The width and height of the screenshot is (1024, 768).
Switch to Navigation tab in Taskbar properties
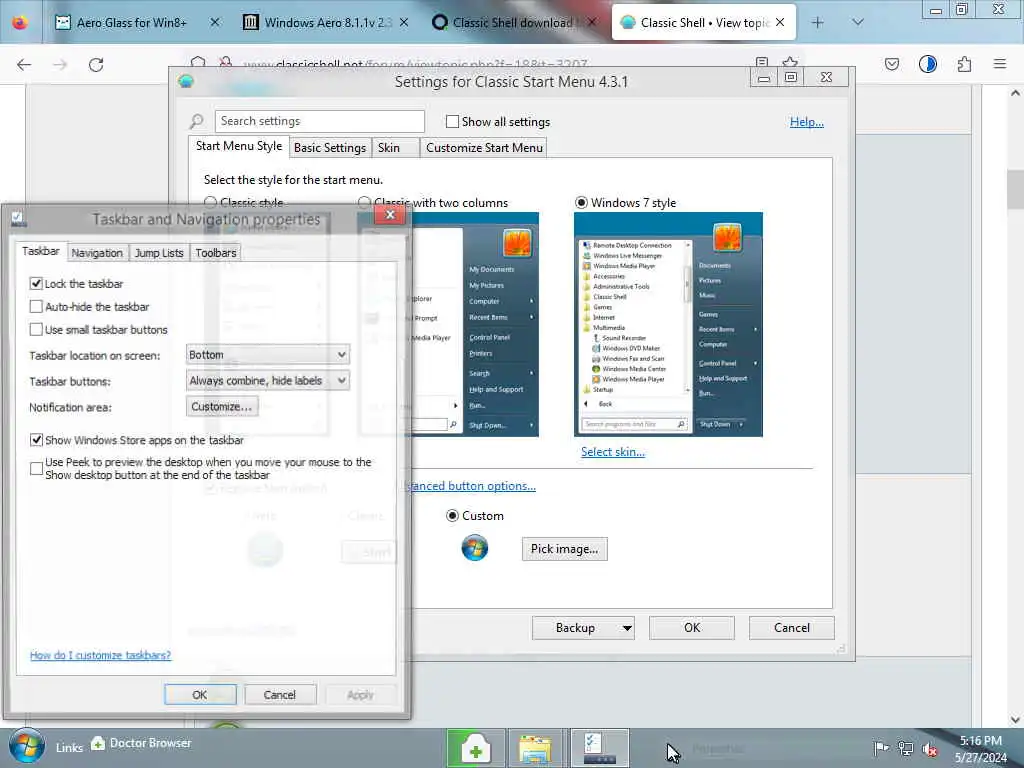pyautogui.click(x=97, y=253)
